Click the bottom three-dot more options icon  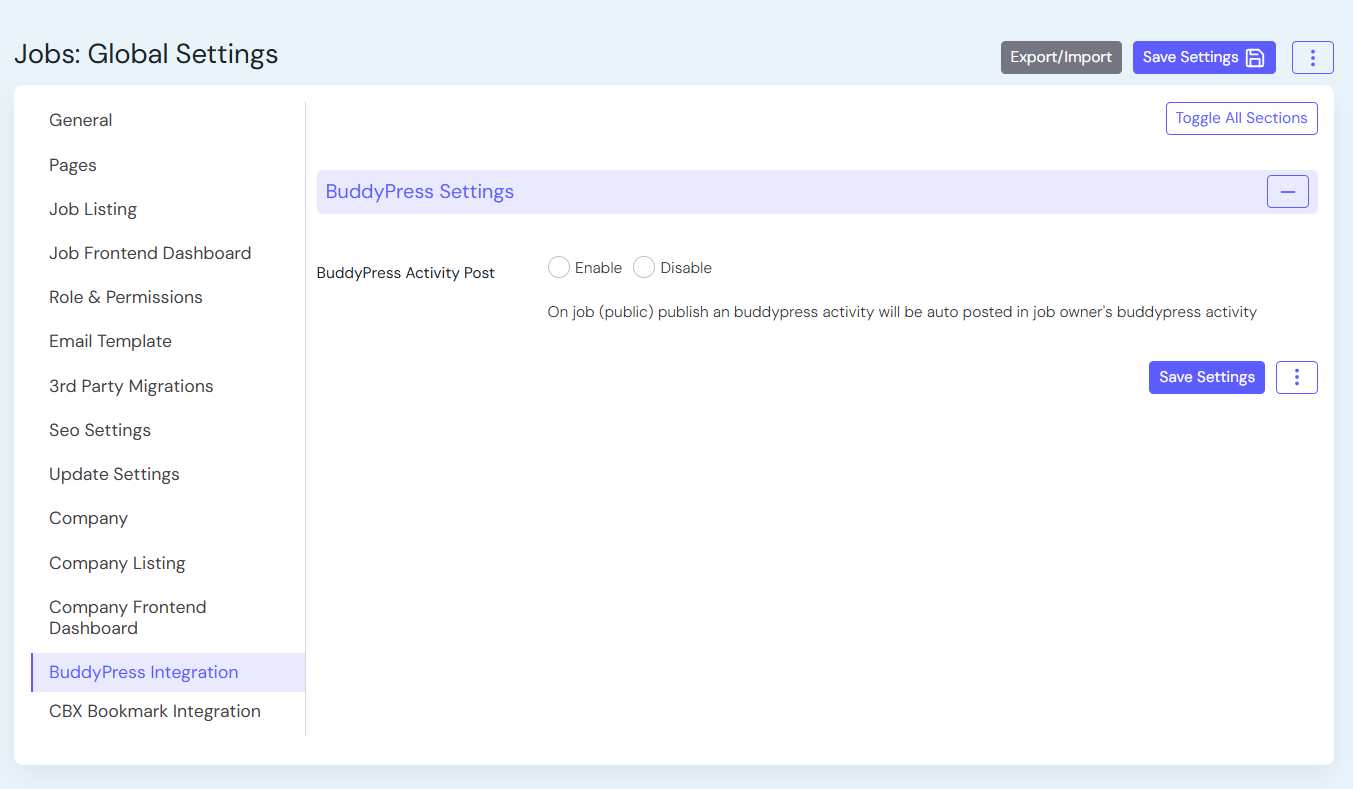click(1296, 377)
